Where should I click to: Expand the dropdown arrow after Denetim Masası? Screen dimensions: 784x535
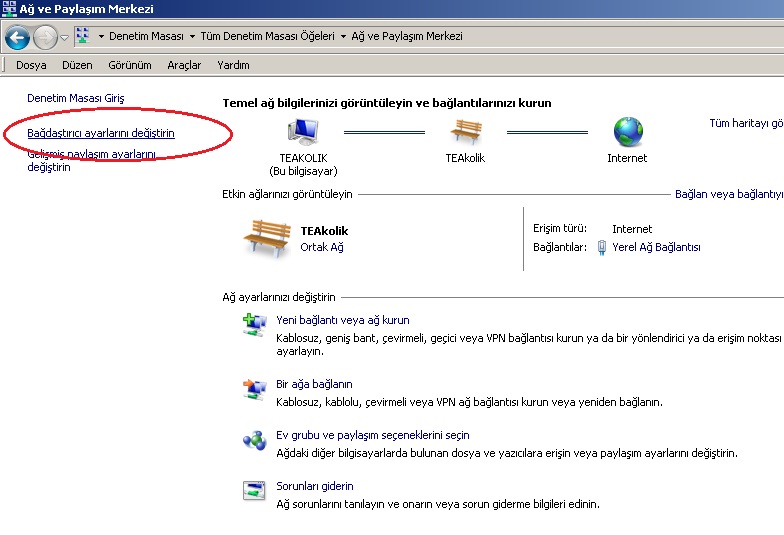pyautogui.click(x=192, y=36)
